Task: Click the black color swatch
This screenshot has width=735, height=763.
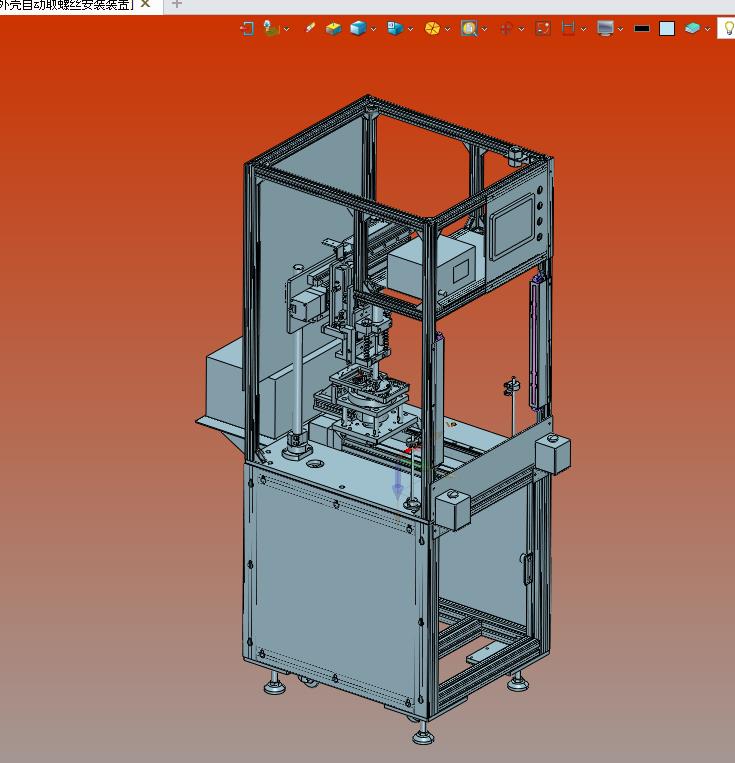Action: tap(642, 28)
